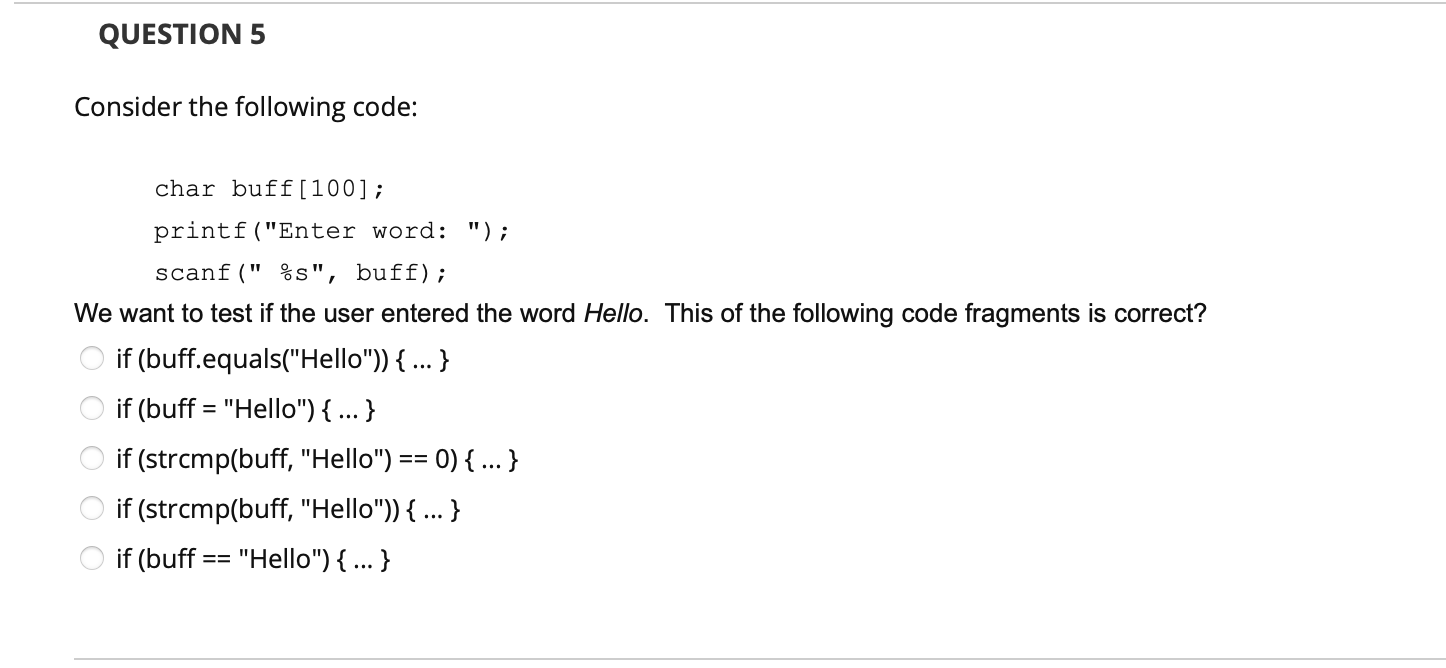Click the horizontal divider below the answers
This screenshot has height=668, width=1446.
(723, 659)
